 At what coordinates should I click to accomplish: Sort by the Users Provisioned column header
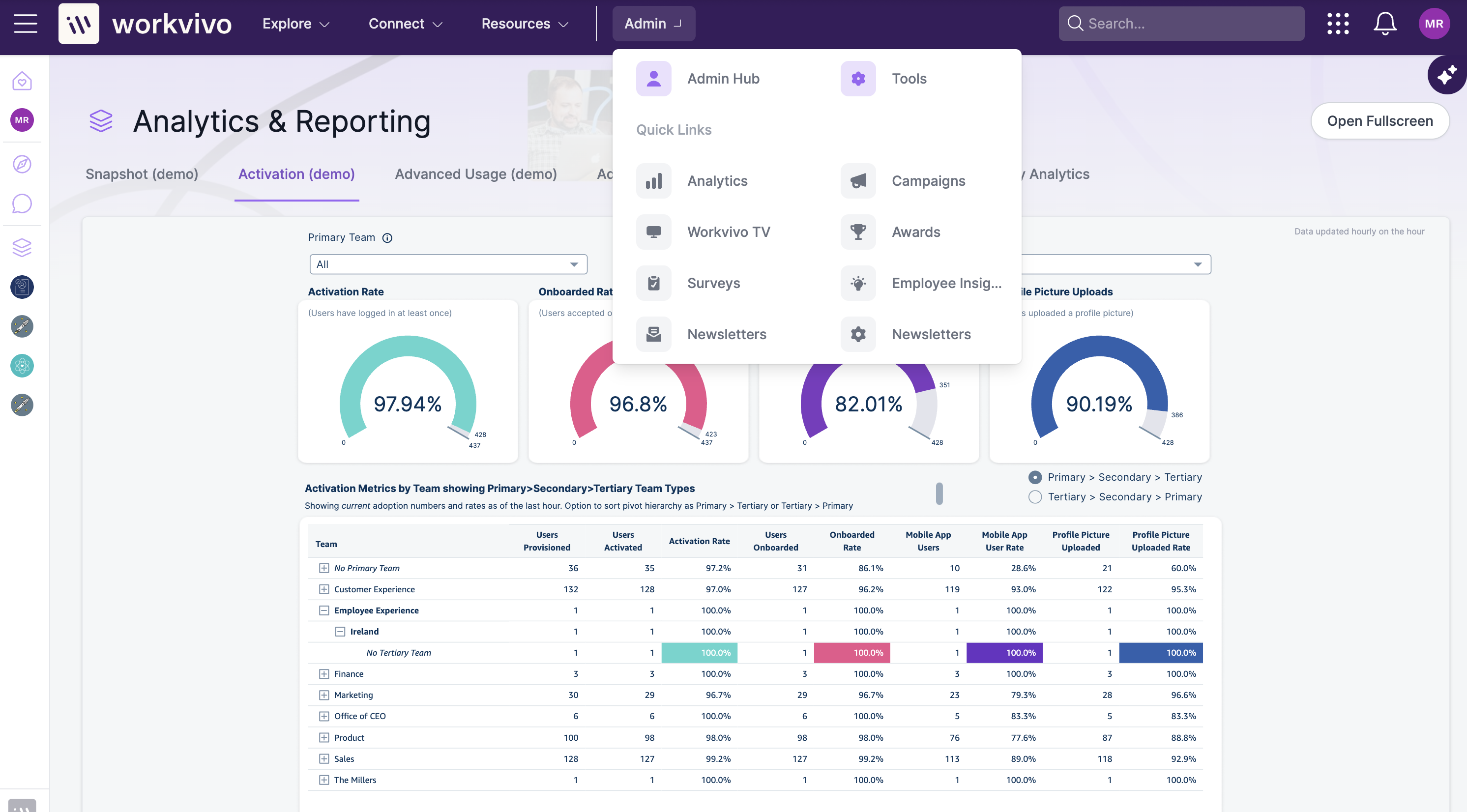click(547, 541)
